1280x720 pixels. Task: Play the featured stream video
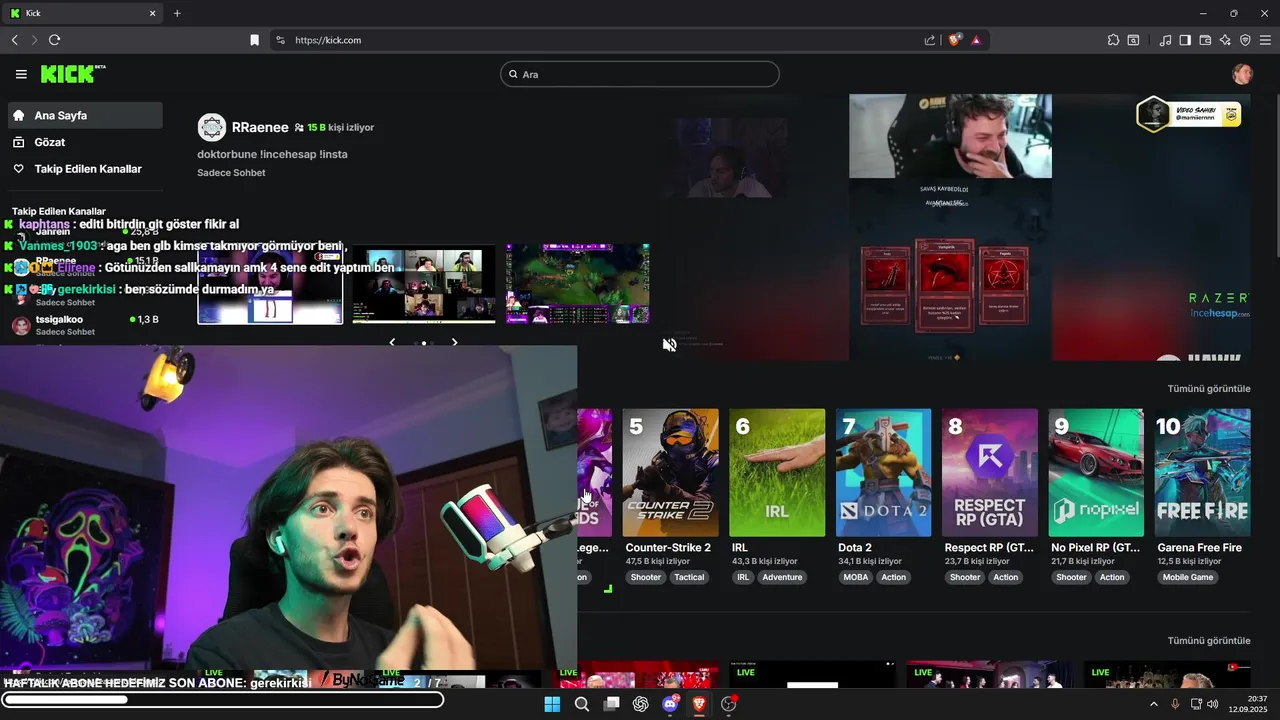click(950, 228)
